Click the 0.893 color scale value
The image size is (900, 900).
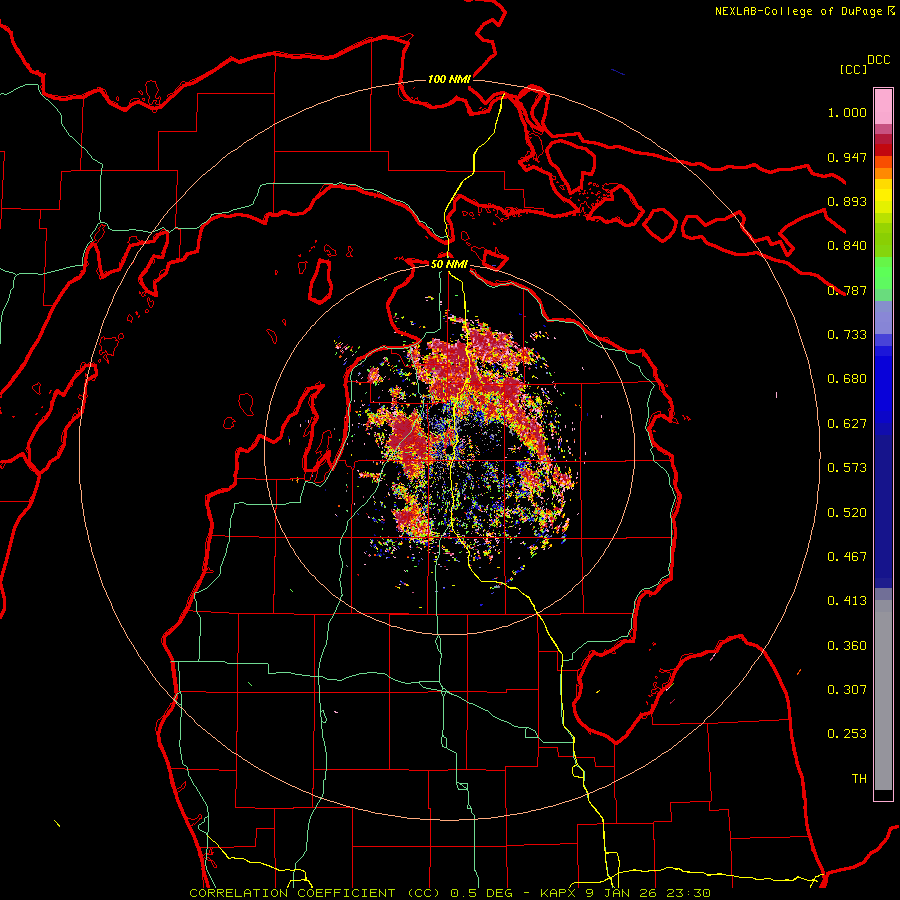(x=847, y=201)
